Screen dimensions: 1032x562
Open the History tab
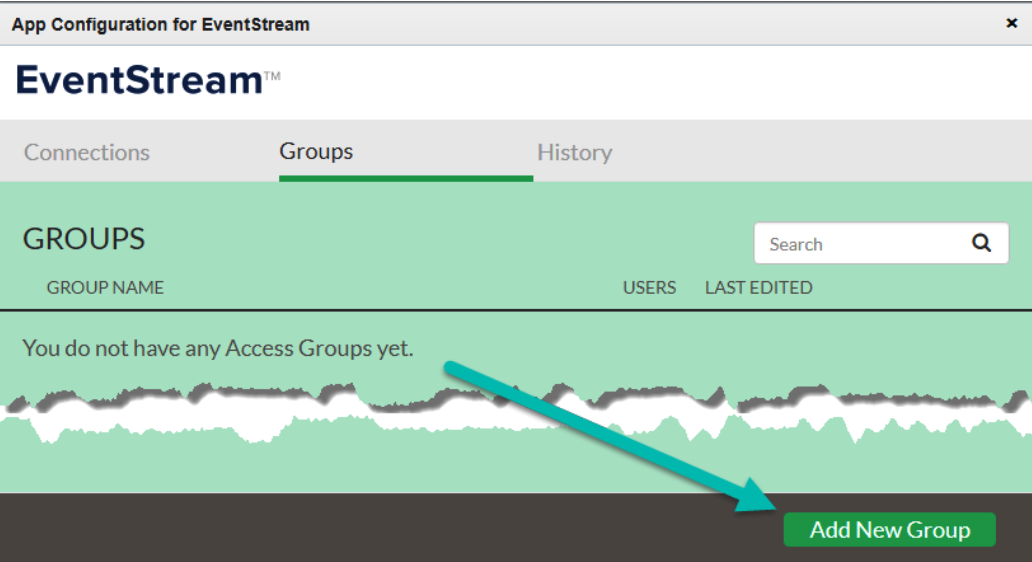click(x=575, y=152)
